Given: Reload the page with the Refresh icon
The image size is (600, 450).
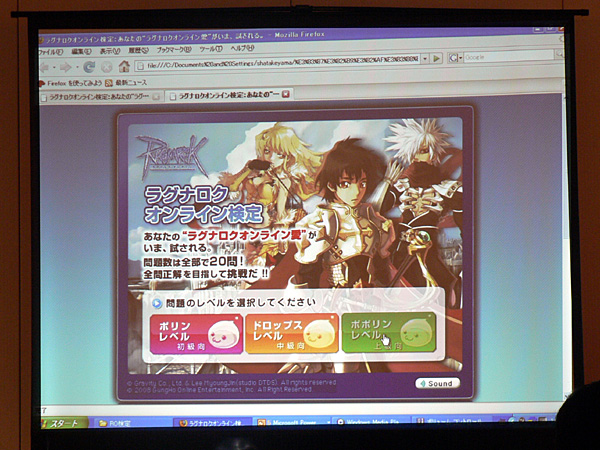Looking at the screenshot, I should tap(90, 67).
